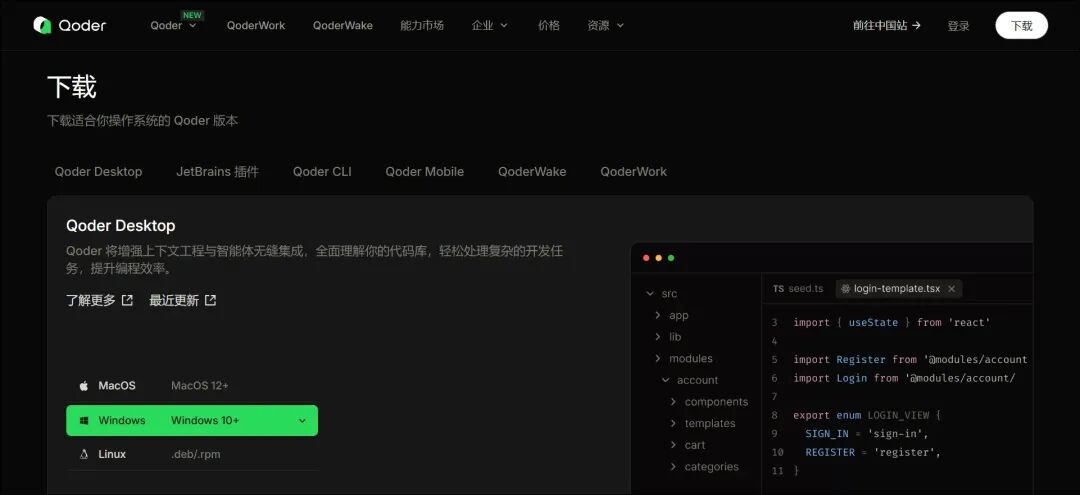Click the SIGN_IN = 'sign-in' line
The image size is (1080, 495).
coord(867,434)
